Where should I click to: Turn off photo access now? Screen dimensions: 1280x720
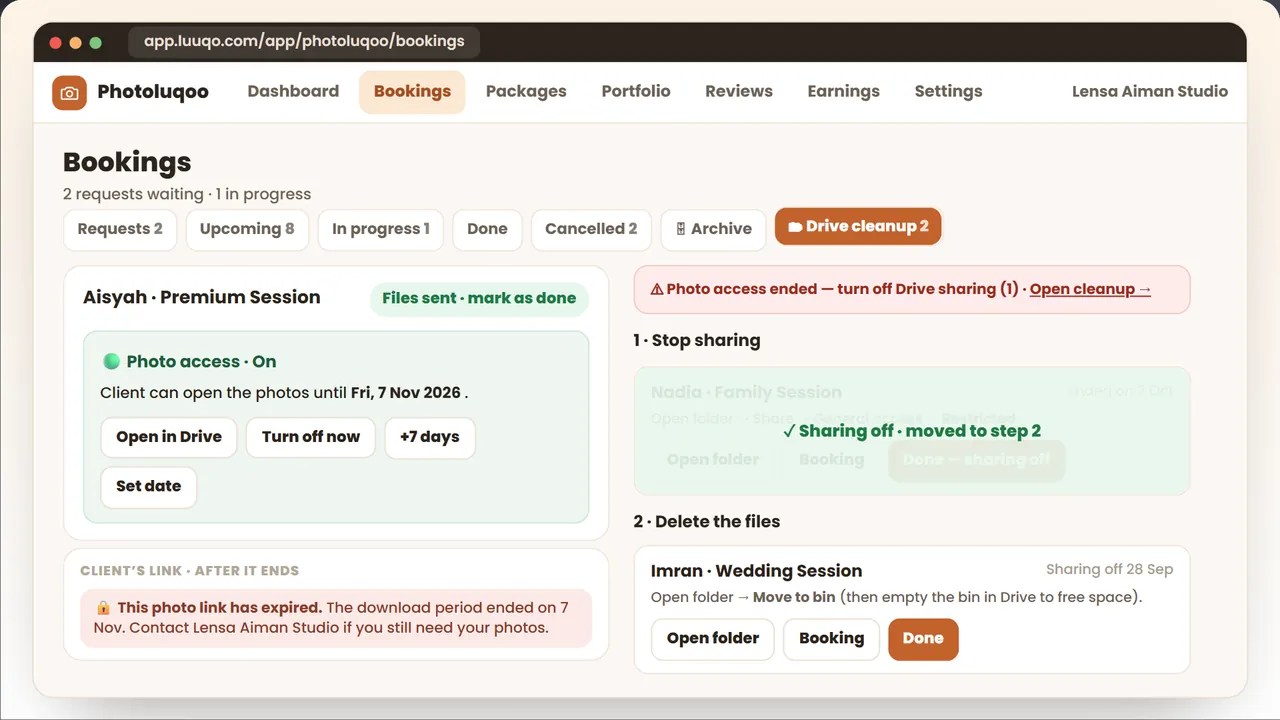[311, 437]
